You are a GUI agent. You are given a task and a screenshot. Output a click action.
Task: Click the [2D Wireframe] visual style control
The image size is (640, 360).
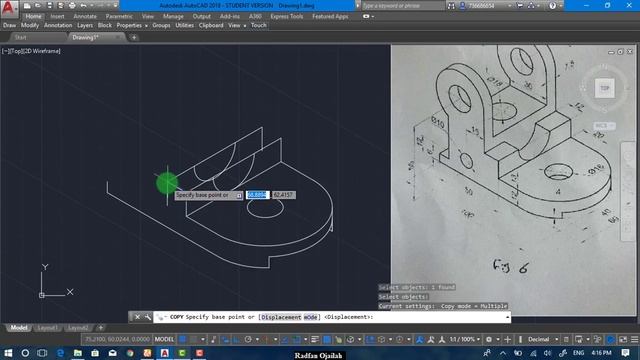tap(41, 51)
